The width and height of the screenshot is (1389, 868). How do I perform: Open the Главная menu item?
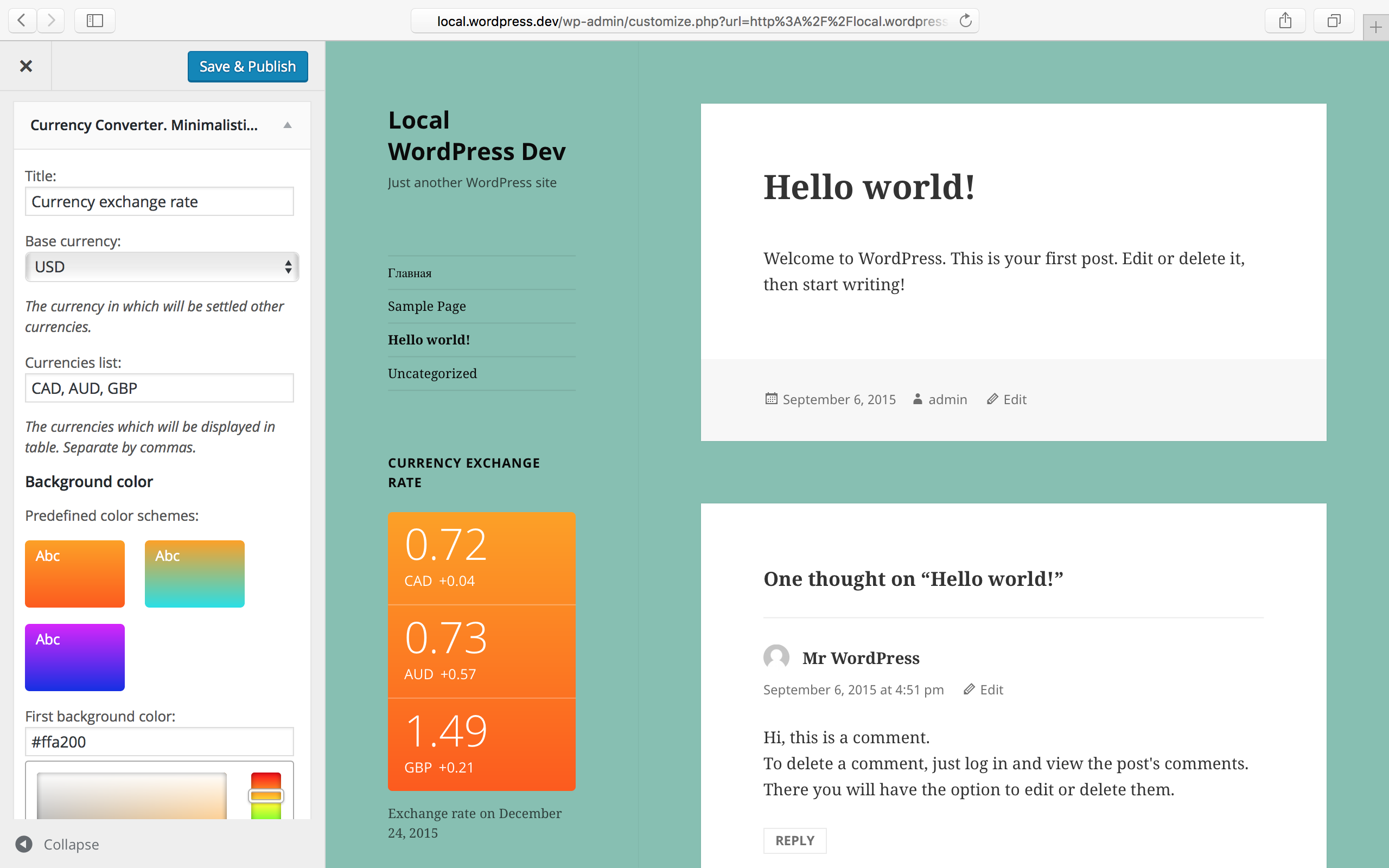[409, 273]
